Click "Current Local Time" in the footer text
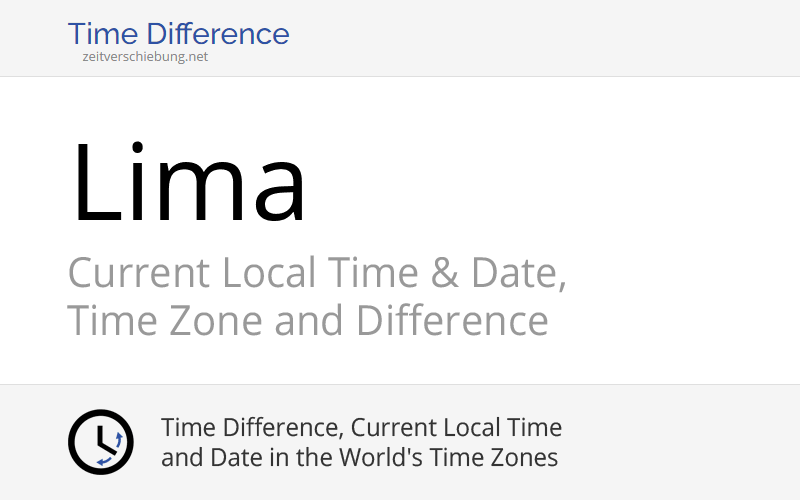800x500 pixels. click(x=457, y=428)
